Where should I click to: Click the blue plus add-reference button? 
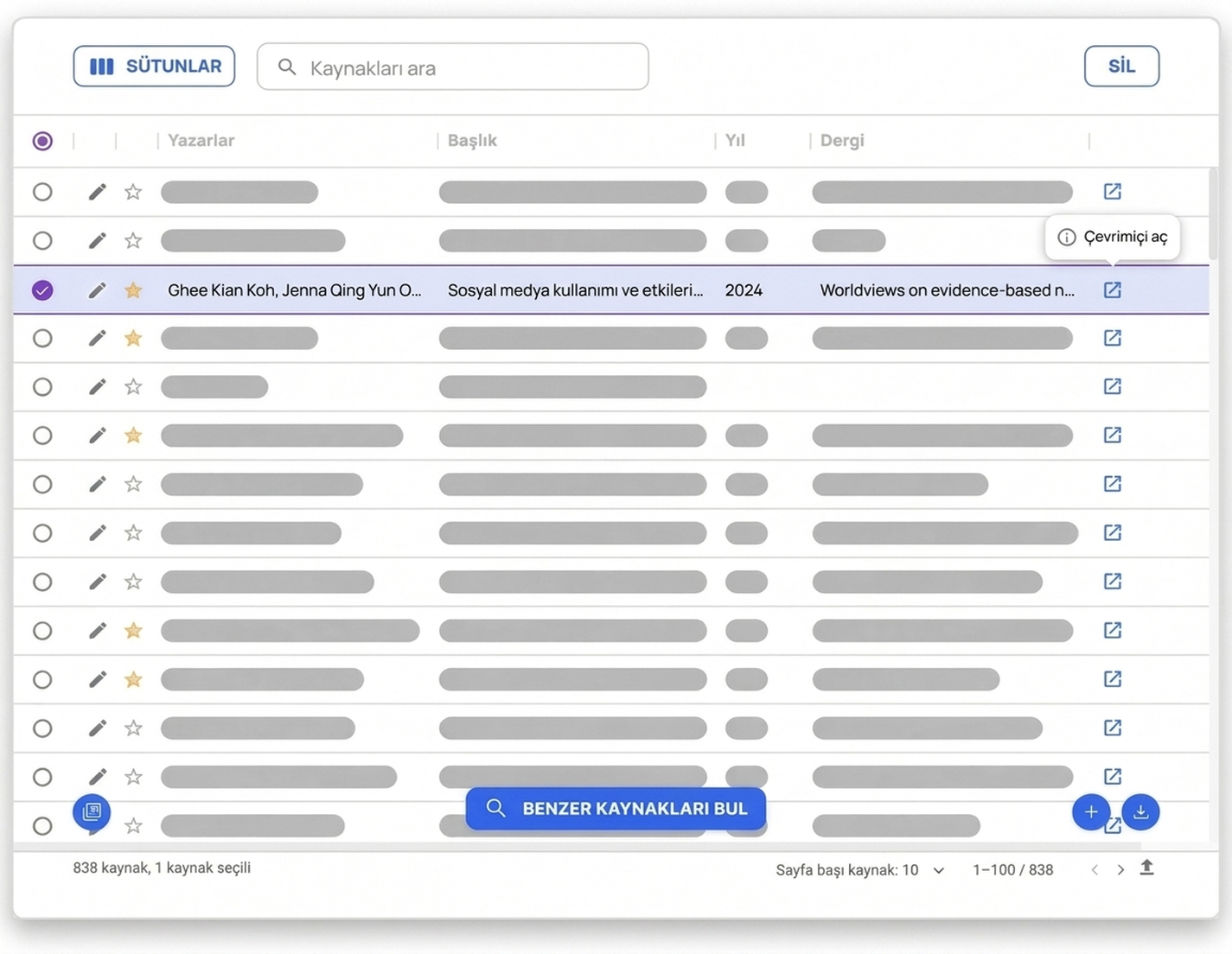tap(1091, 811)
